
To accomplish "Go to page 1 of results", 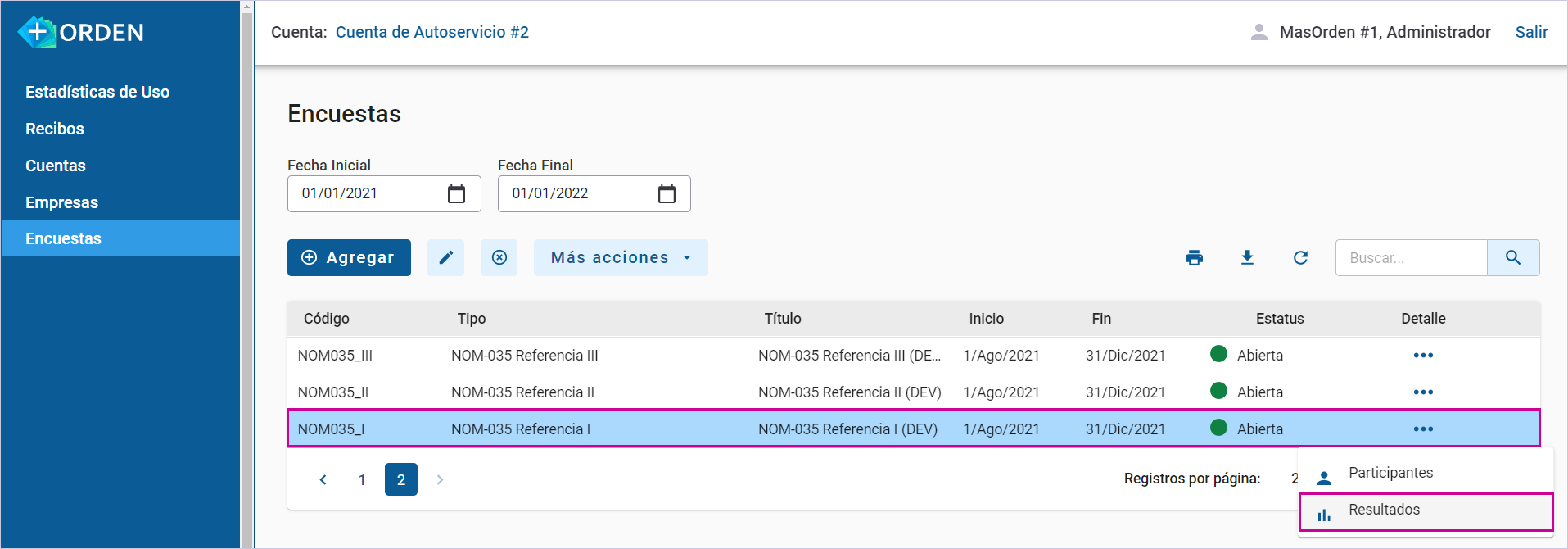I will coord(362,479).
